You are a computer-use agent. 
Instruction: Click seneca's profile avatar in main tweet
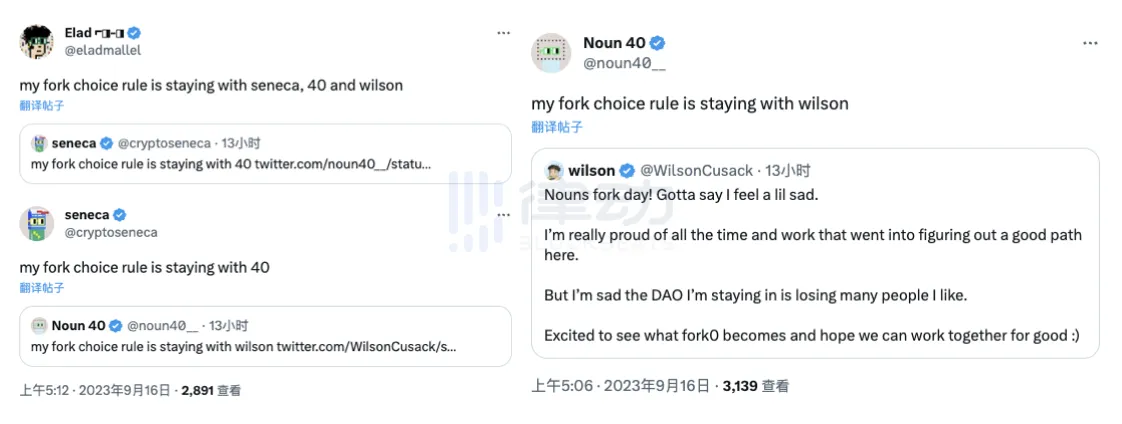pos(36,224)
